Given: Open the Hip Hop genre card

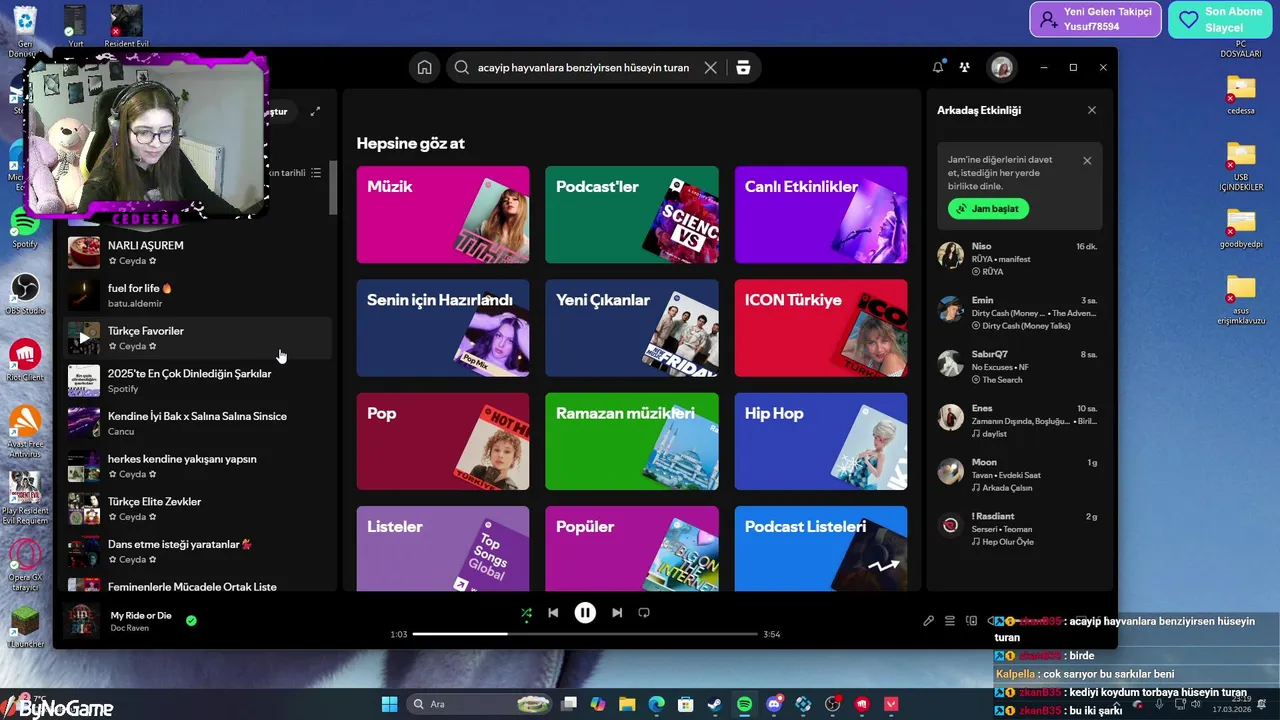Looking at the screenshot, I should (x=821, y=441).
